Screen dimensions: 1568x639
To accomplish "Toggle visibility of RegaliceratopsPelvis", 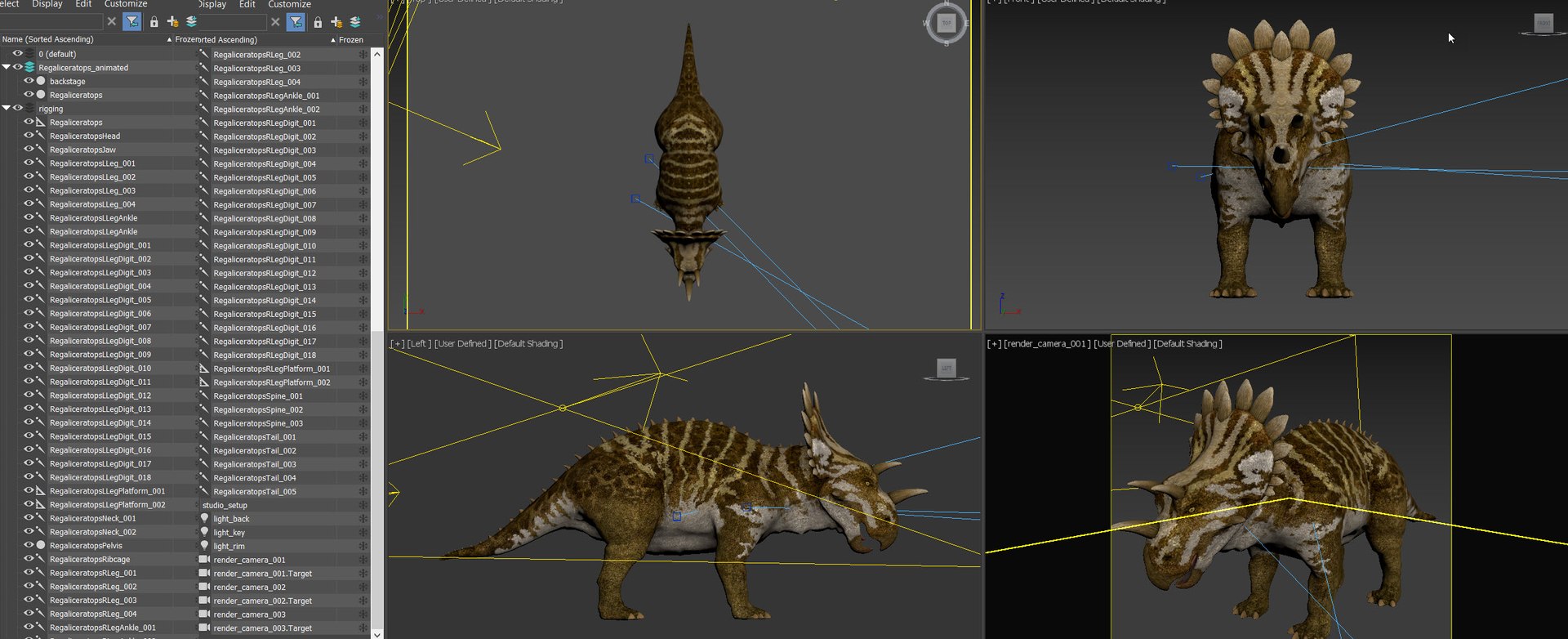I will [29, 545].
